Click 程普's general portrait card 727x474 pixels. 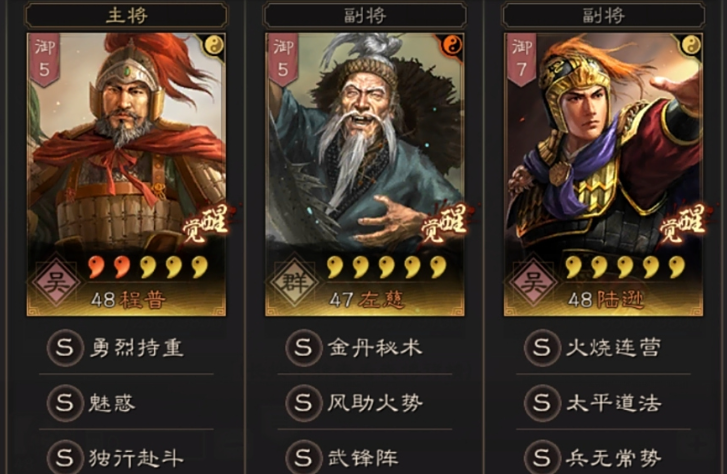coord(127,174)
